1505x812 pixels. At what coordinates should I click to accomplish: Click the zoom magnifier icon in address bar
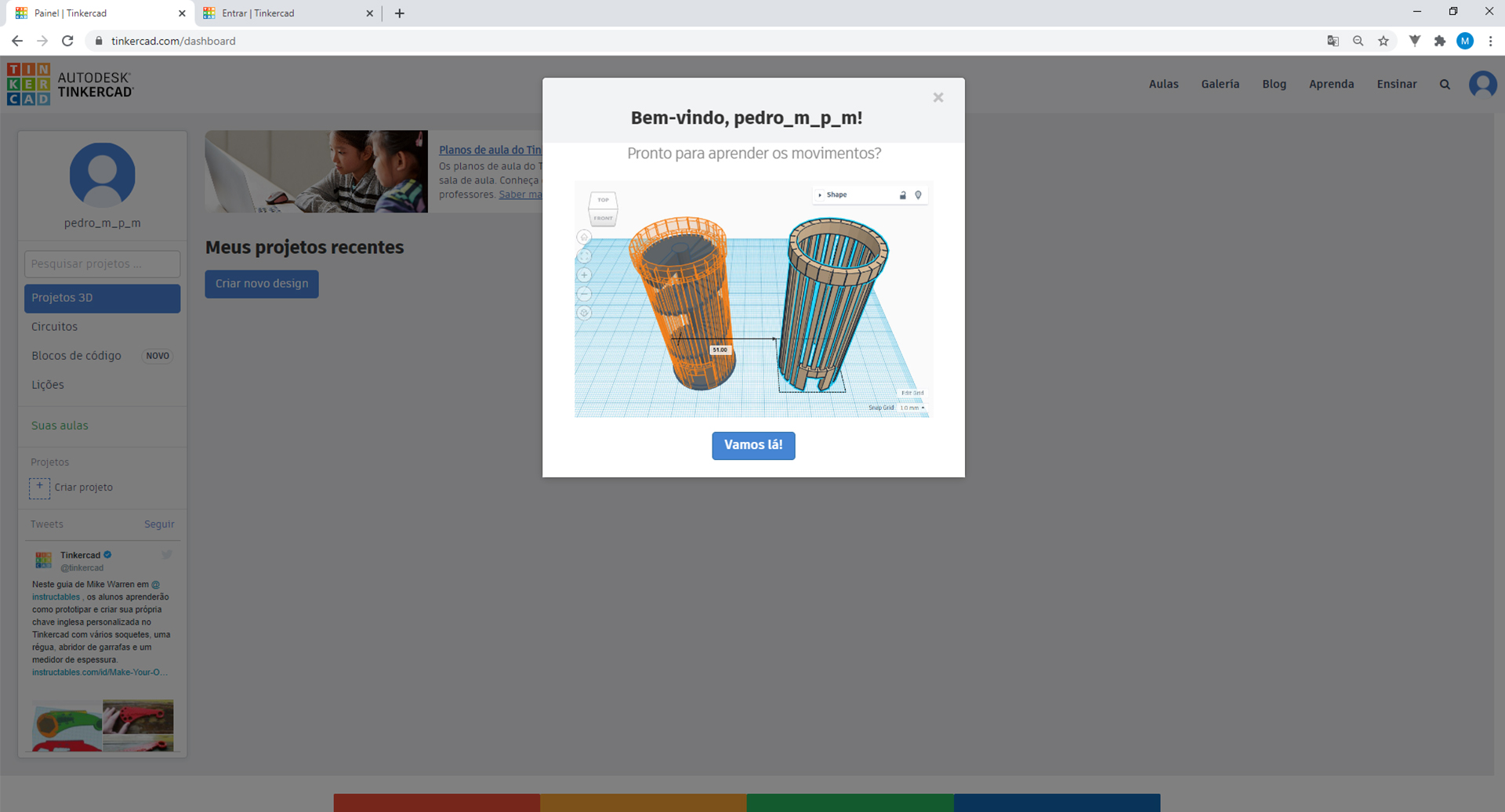click(1358, 41)
